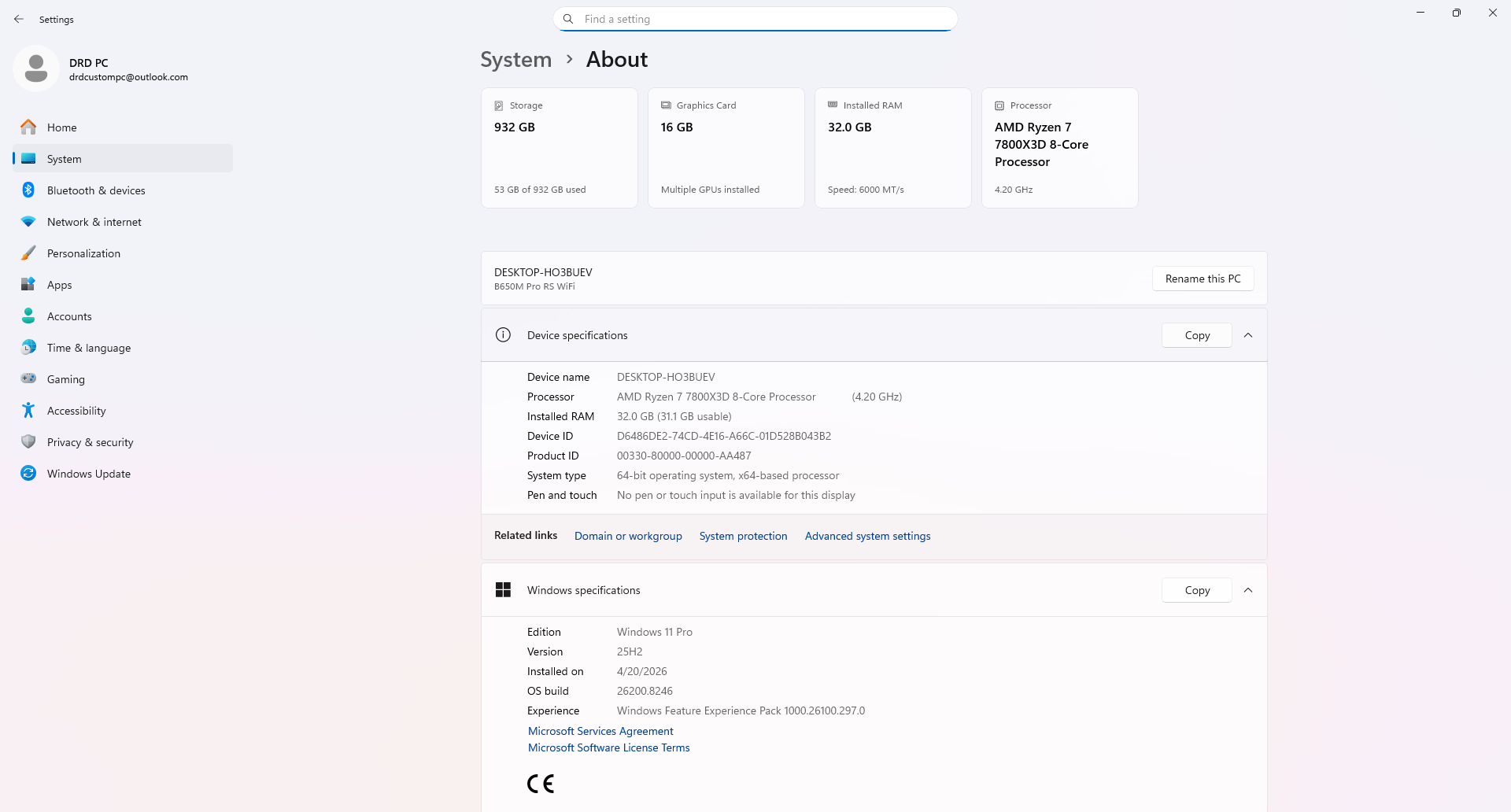Collapse the Windows specifications section
Image resolution: width=1511 pixels, height=812 pixels.
click(1248, 590)
